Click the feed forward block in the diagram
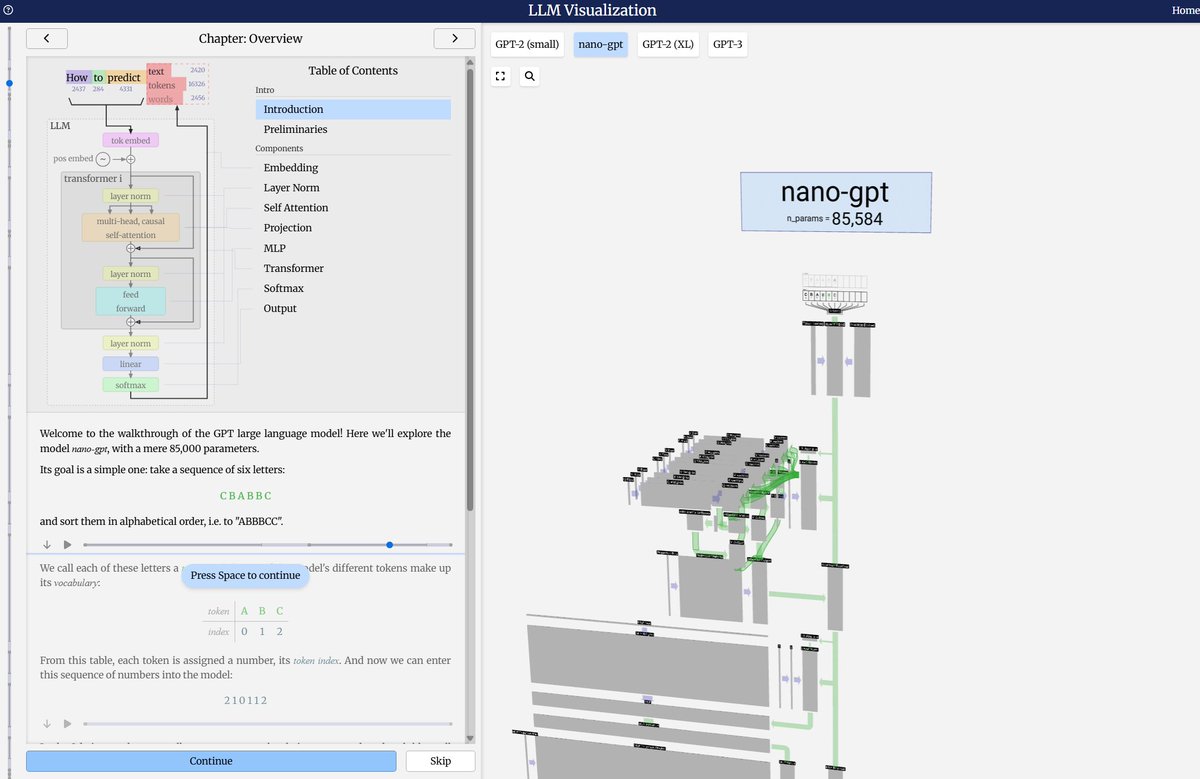Screen dimensions: 1200x779 (130, 301)
